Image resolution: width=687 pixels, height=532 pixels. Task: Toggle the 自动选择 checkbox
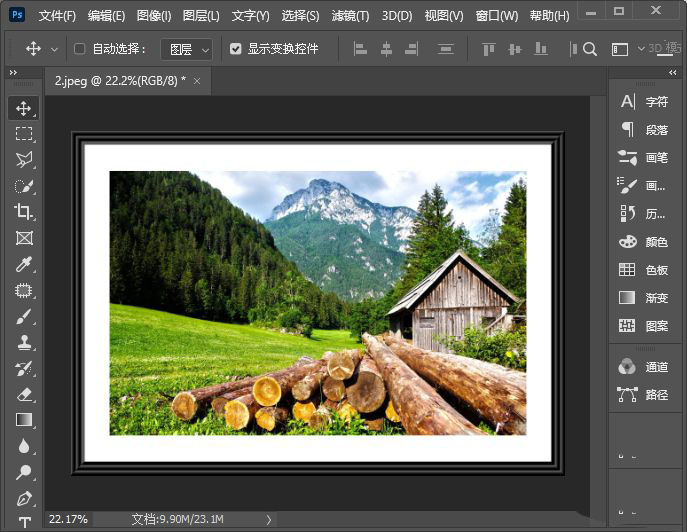tap(79, 48)
